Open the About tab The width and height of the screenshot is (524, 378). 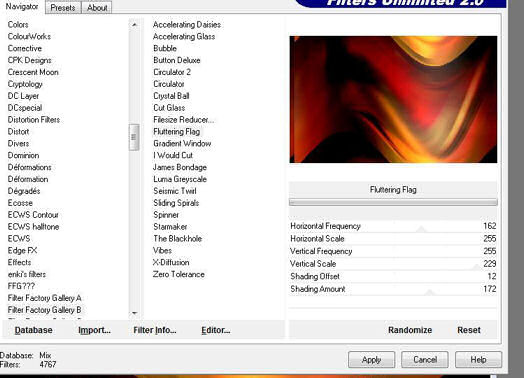pos(97,8)
